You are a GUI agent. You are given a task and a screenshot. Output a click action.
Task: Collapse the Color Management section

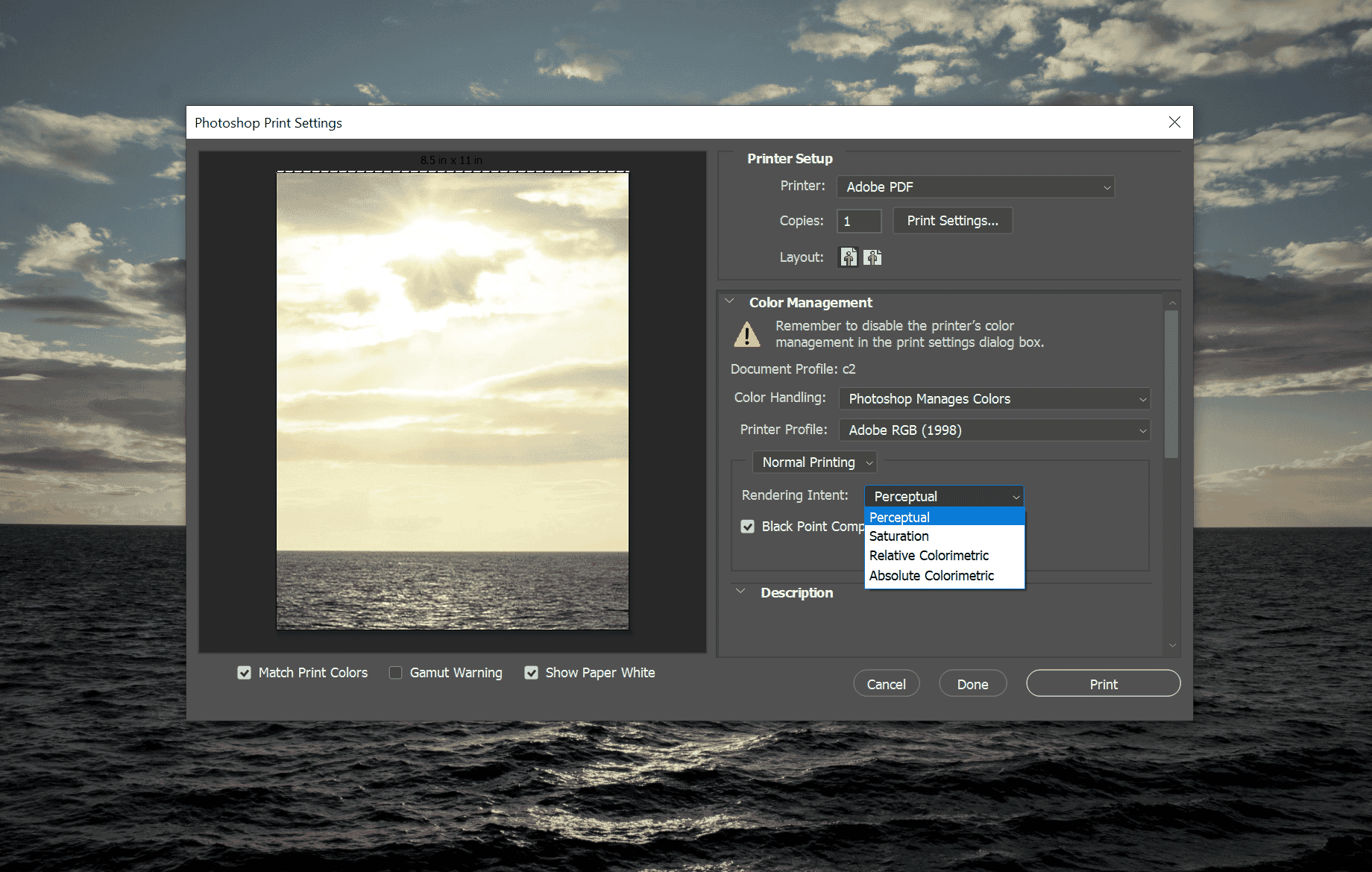pos(730,301)
